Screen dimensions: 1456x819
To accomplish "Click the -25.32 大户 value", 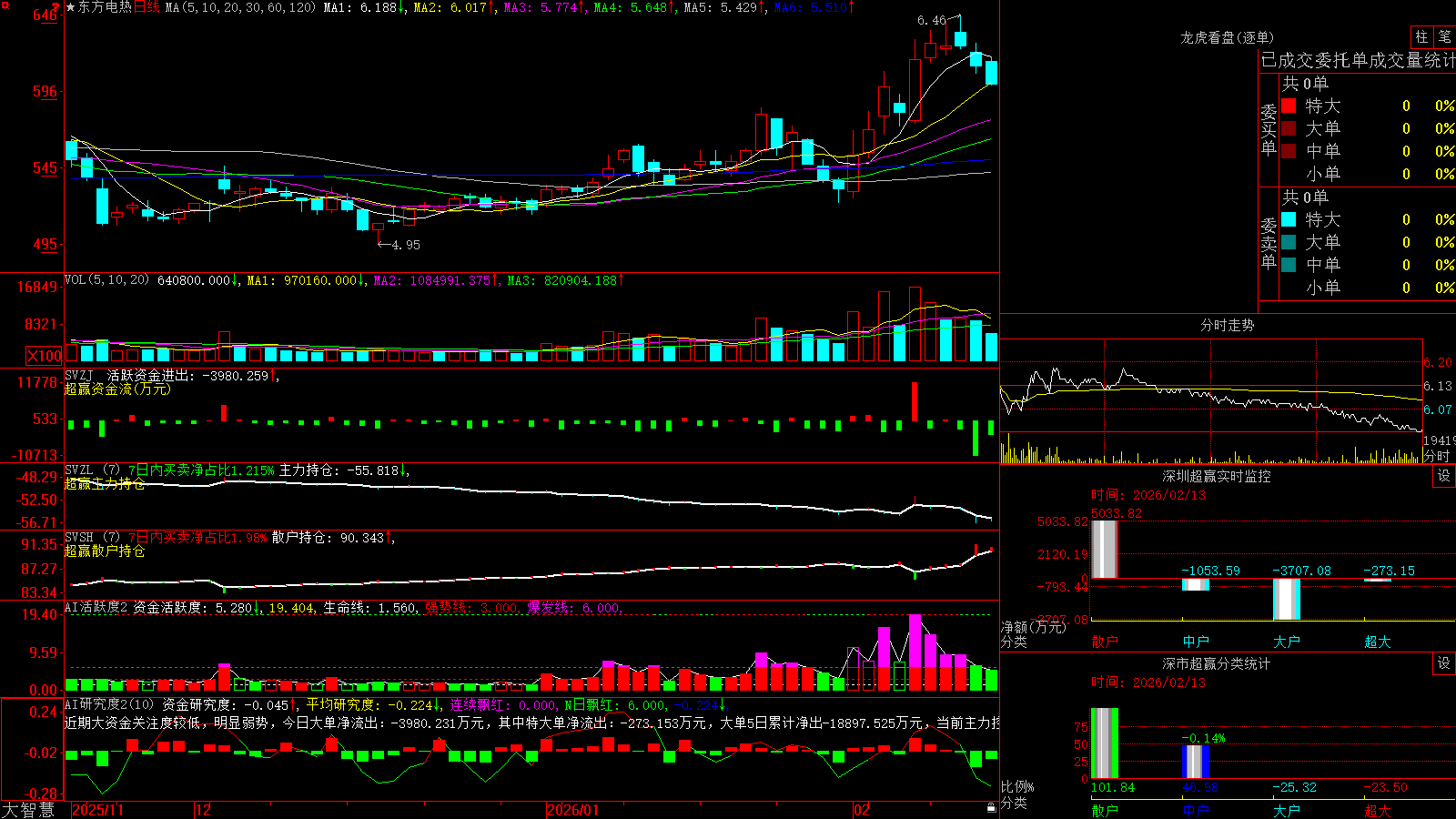I will [x=1294, y=787].
